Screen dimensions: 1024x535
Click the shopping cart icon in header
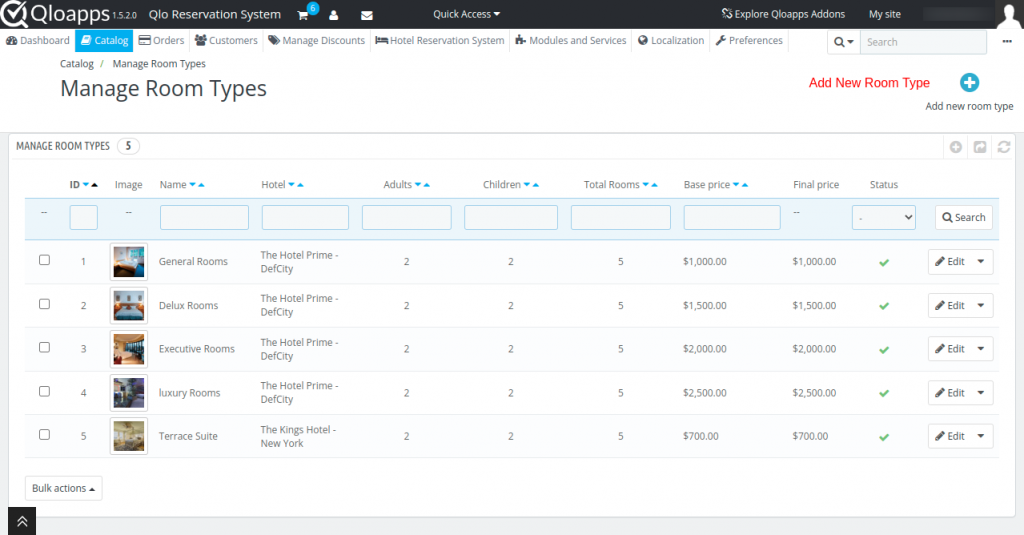coord(303,15)
